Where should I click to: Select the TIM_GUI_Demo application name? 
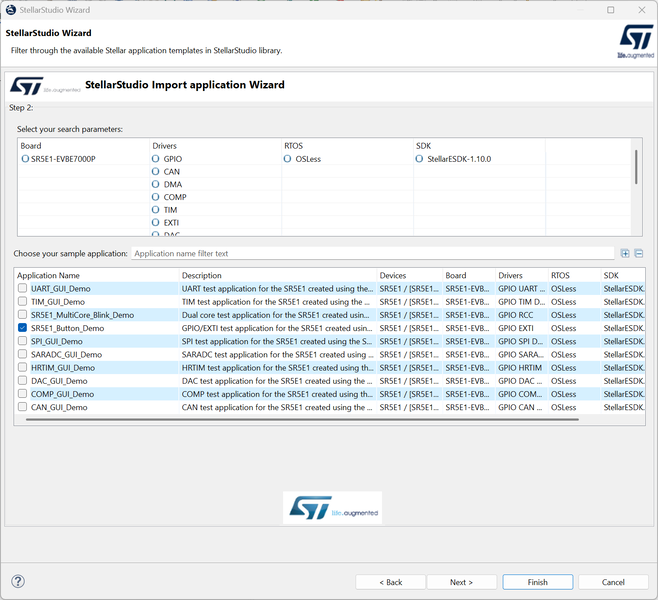click(57, 302)
